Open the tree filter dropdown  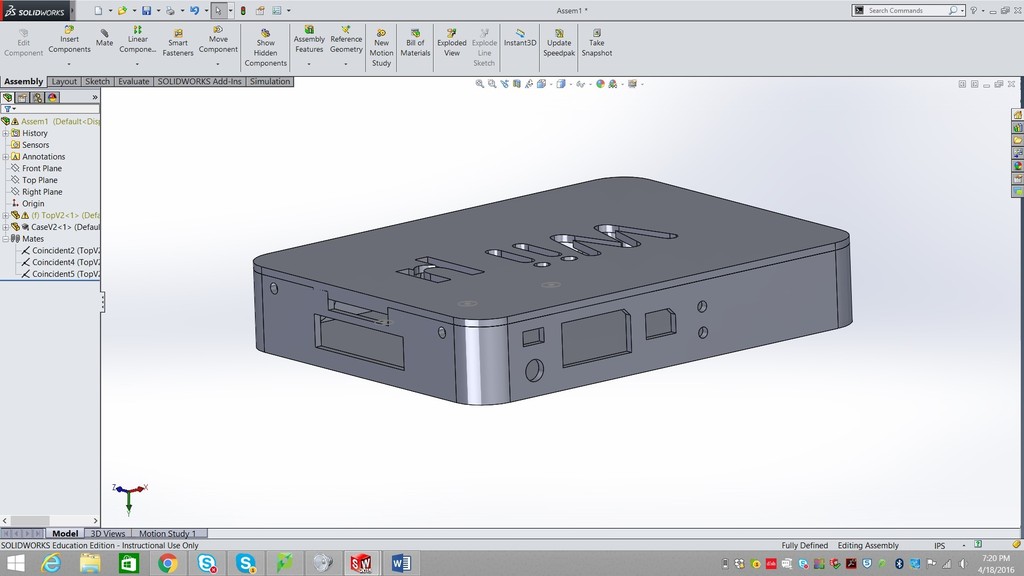point(9,109)
